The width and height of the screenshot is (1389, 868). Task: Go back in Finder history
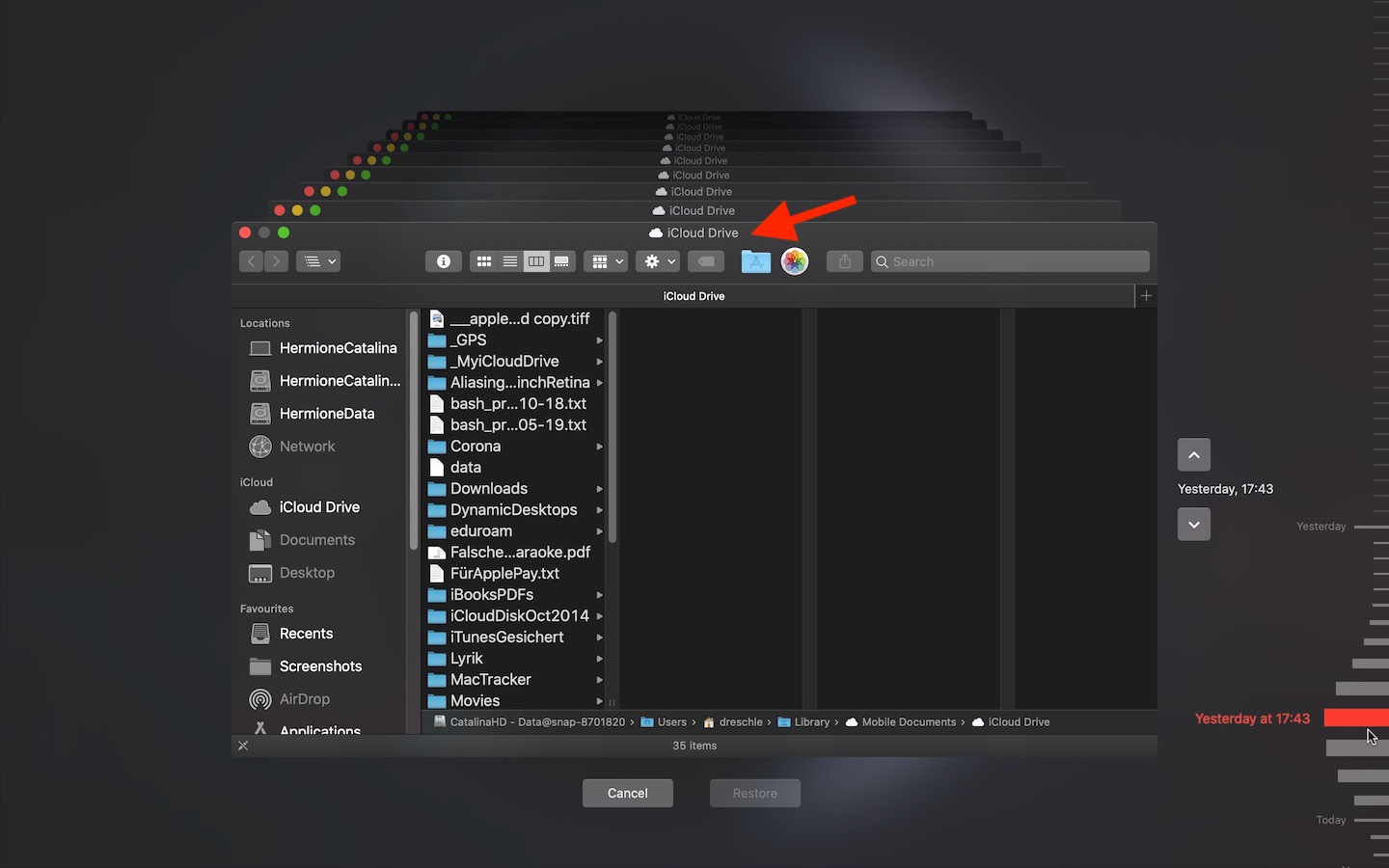(x=251, y=261)
